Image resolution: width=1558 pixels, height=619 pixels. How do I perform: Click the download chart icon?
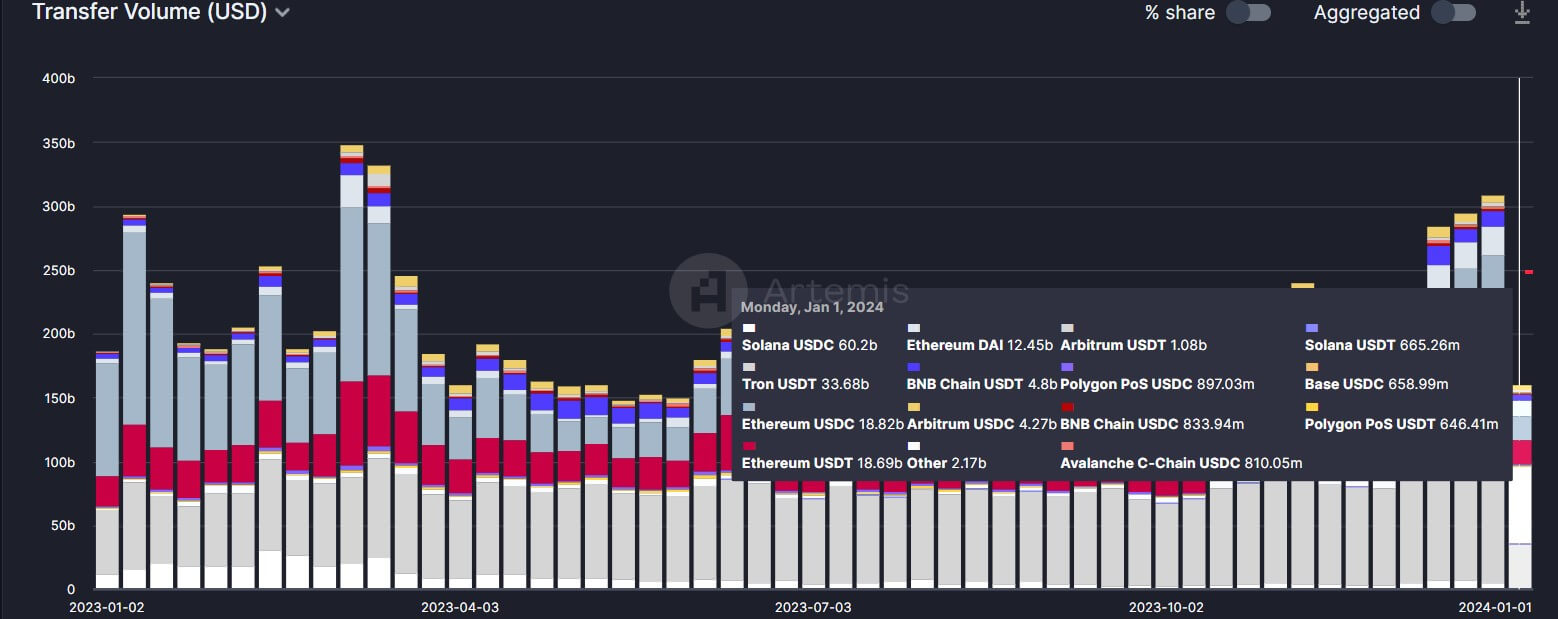coord(1522,12)
